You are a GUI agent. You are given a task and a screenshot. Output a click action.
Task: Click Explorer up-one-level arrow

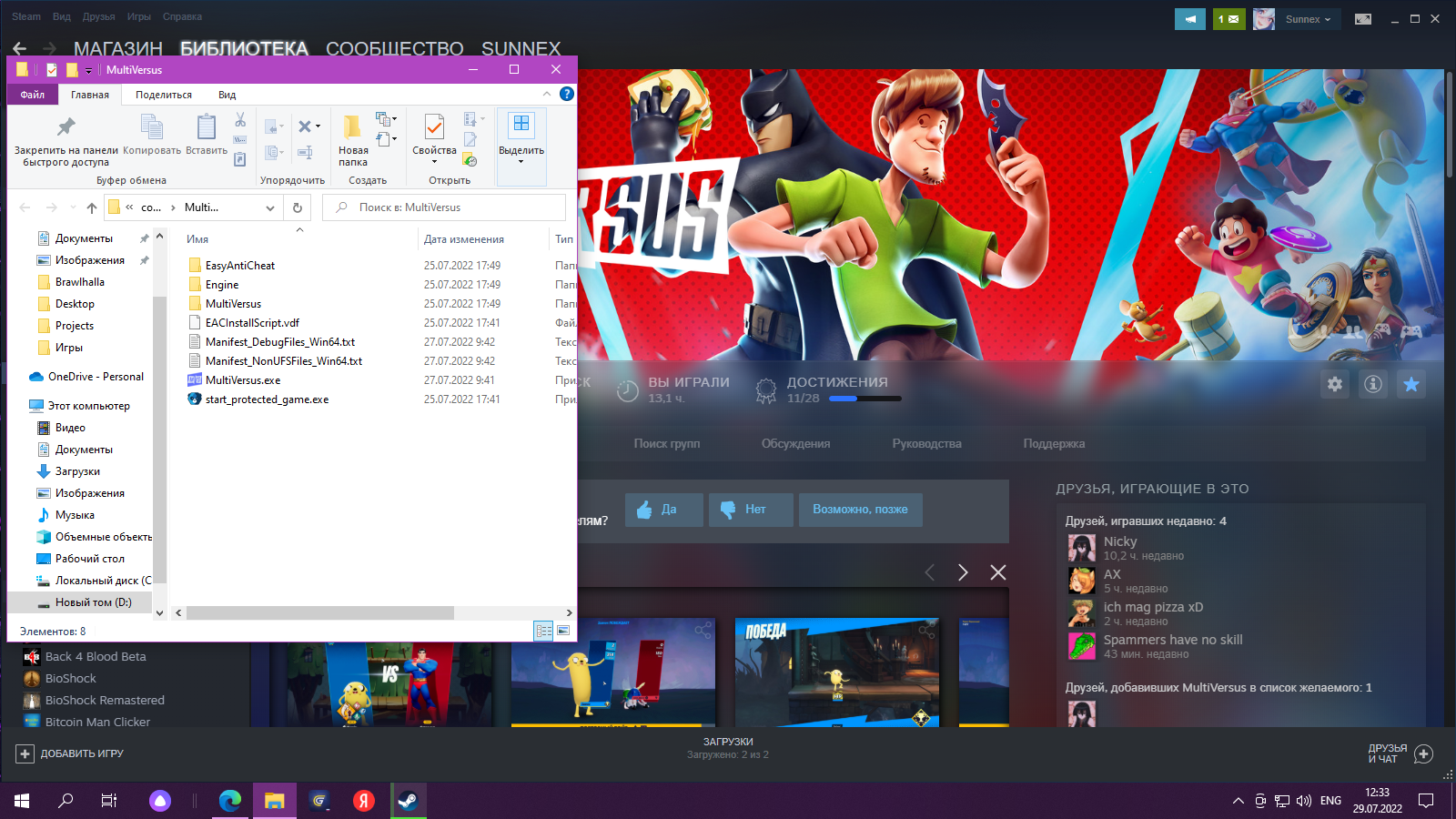pos(92,207)
